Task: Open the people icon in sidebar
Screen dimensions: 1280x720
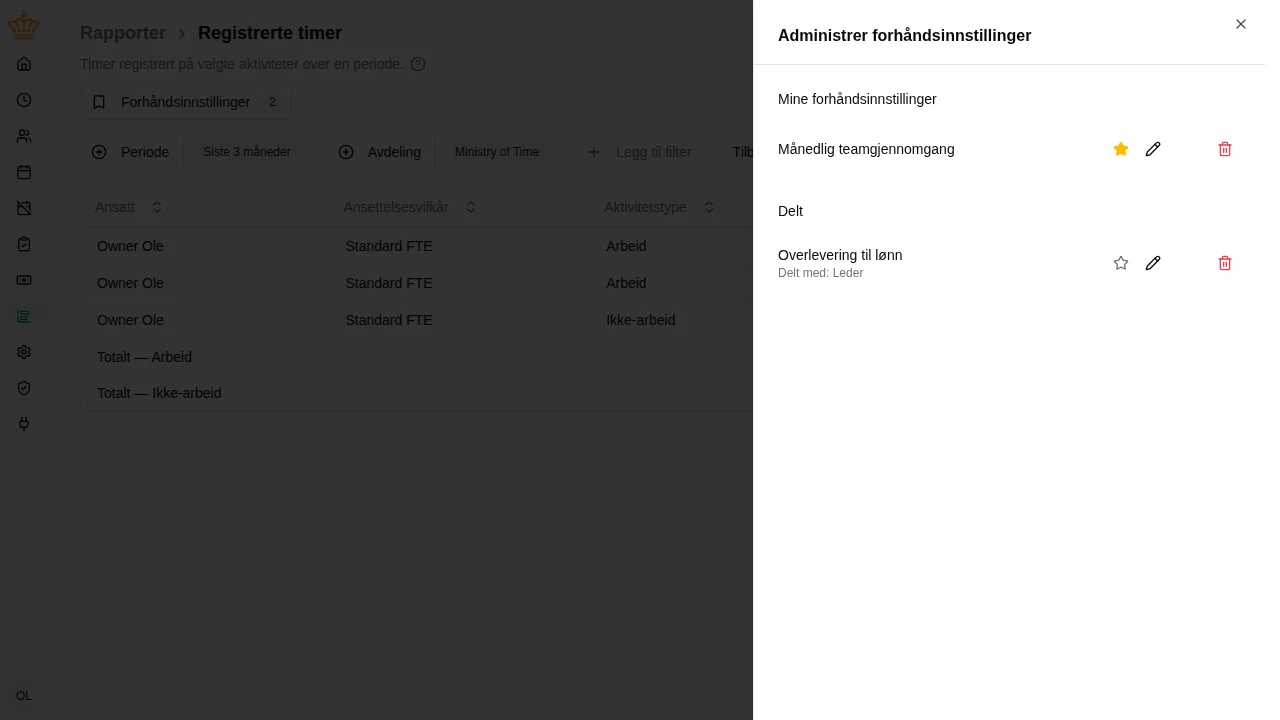Action: point(24,136)
